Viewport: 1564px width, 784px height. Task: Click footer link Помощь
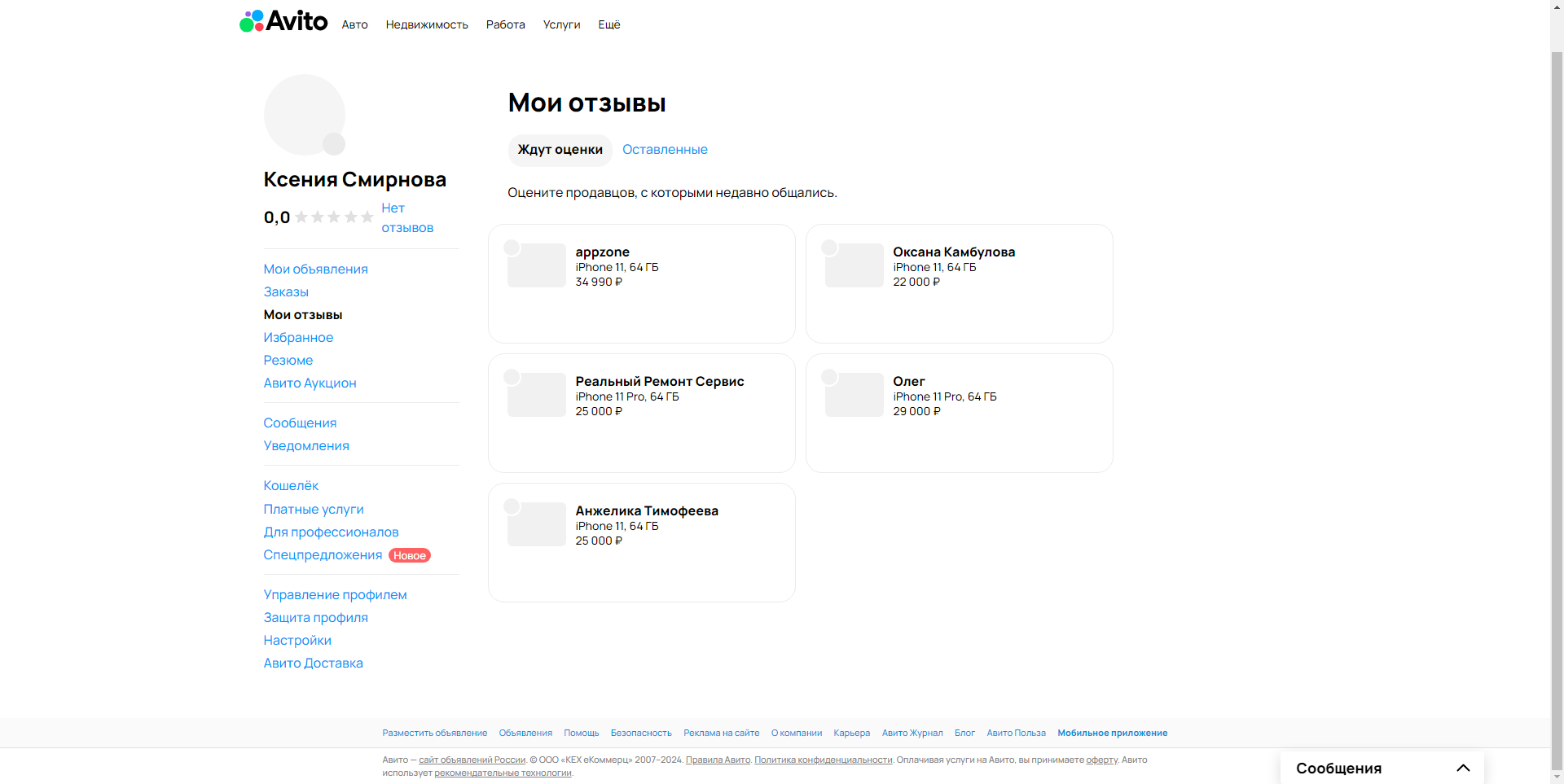(581, 733)
